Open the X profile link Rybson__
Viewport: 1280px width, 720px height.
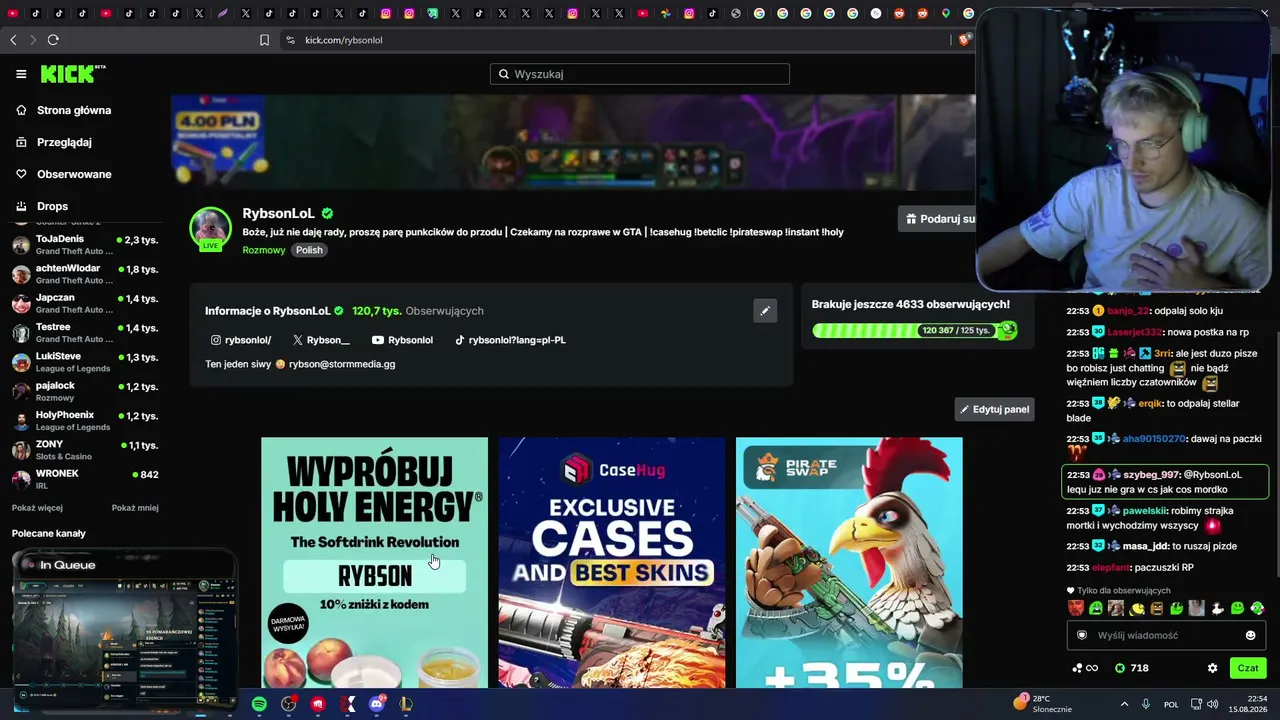coord(321,340)
